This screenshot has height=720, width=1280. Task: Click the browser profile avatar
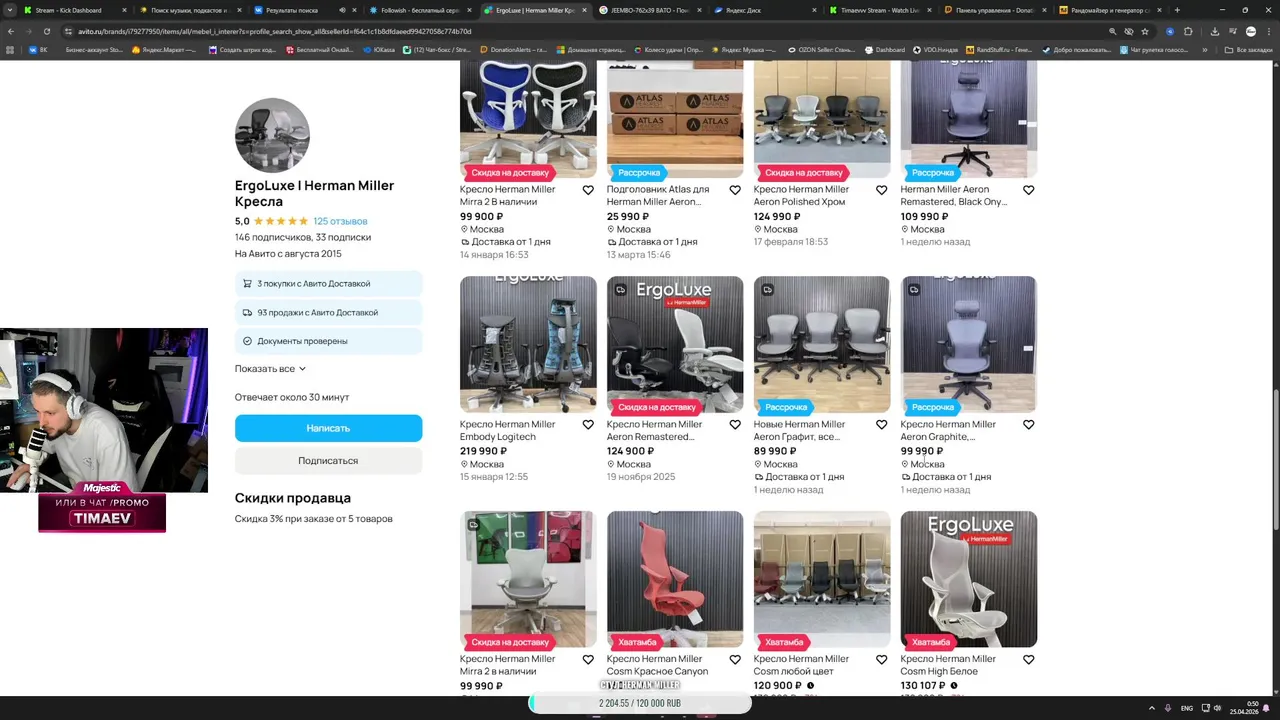[x=1251, y=31]
